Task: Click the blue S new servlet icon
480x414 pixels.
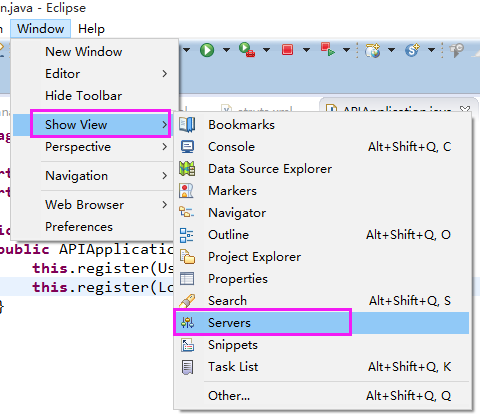Action: [412, 50]
